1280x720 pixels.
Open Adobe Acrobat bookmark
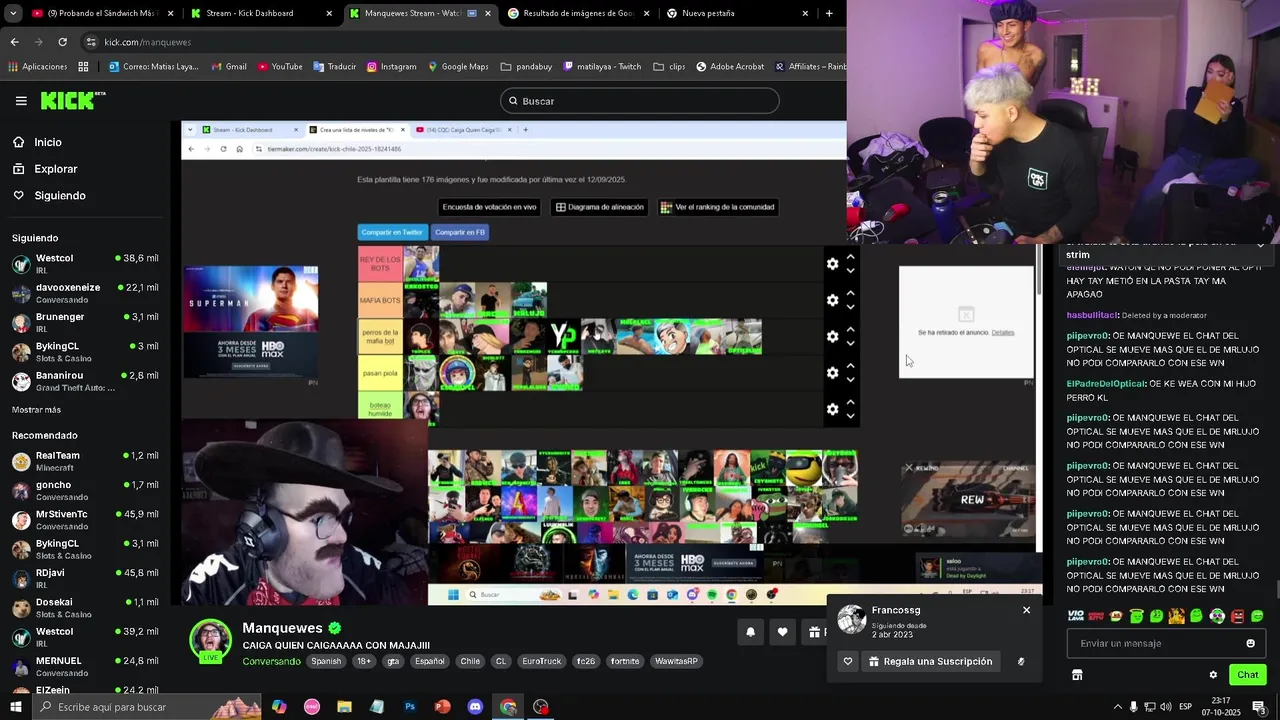click(730, 67)
